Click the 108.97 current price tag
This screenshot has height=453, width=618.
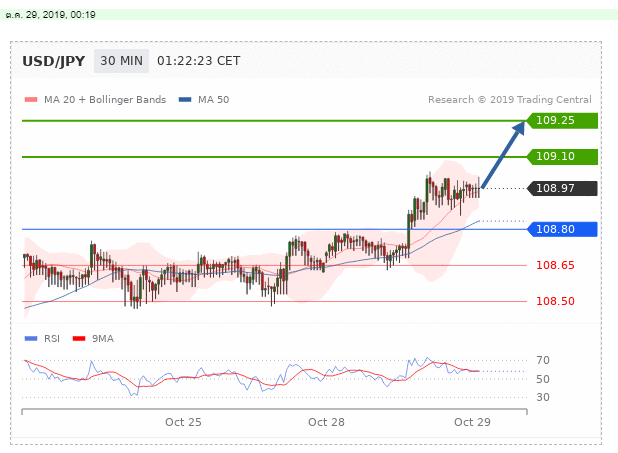562,188
